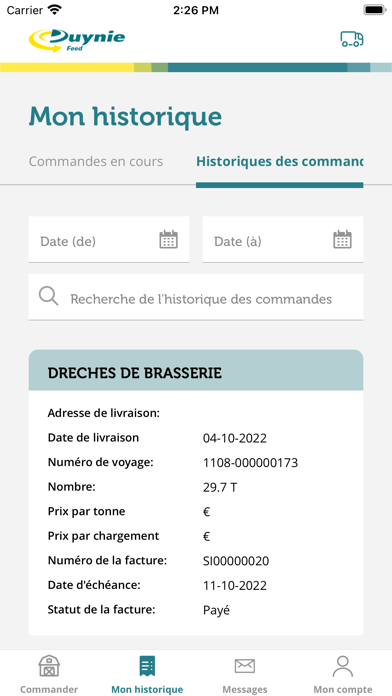
Task: Tap the Numéro de la facture label
Action: pos(107,560)
